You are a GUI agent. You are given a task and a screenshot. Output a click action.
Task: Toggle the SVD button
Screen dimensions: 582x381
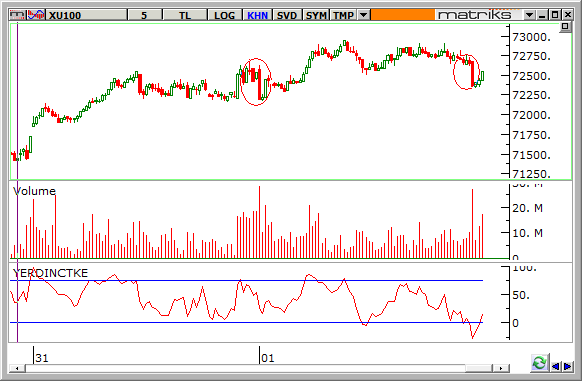click(x=287, y=15)
